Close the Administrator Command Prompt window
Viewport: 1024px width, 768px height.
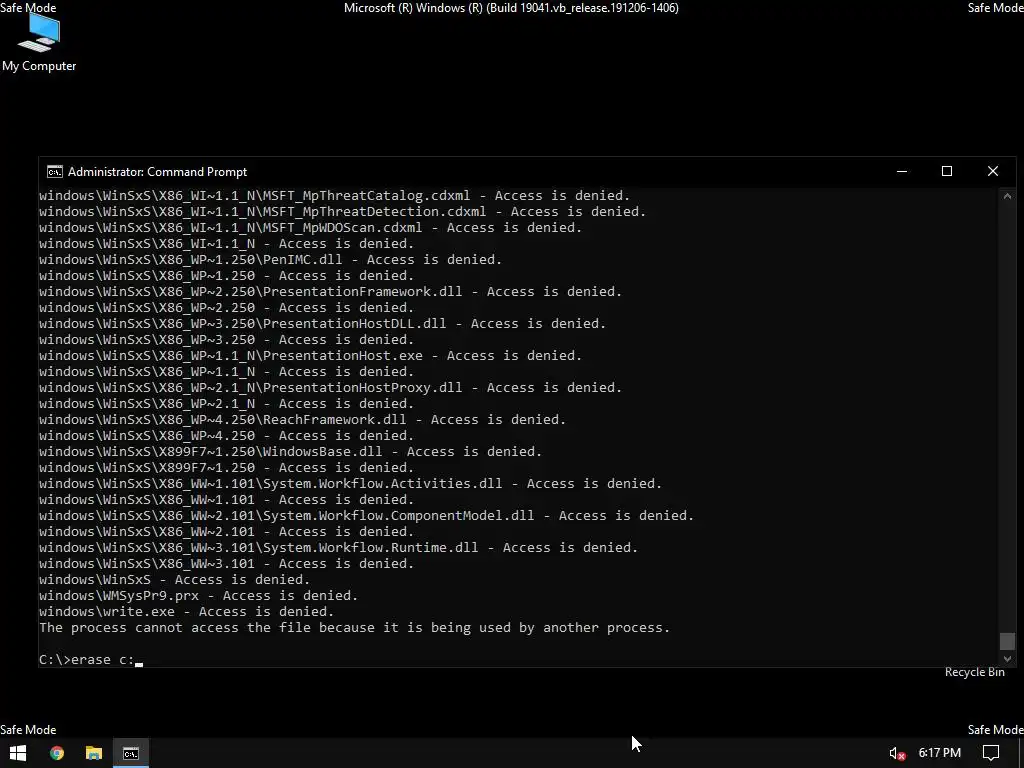click(993, 171)
